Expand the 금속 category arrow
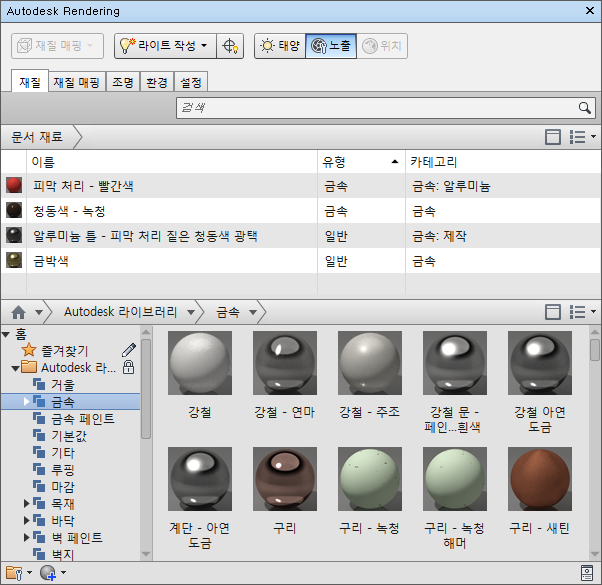Screen dimensions: 602x585 tap(26, 402)
